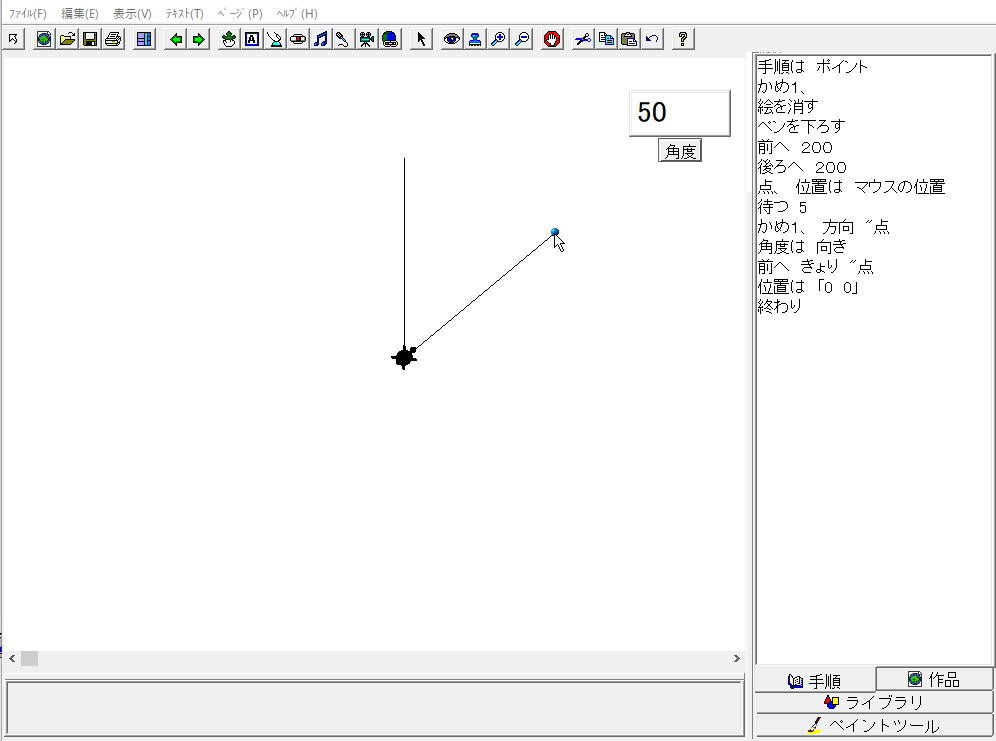The width and height of the screenshot is (996, 741).
Task: Click the horizontal scrollbar right arrow
Action: point(737,659)
